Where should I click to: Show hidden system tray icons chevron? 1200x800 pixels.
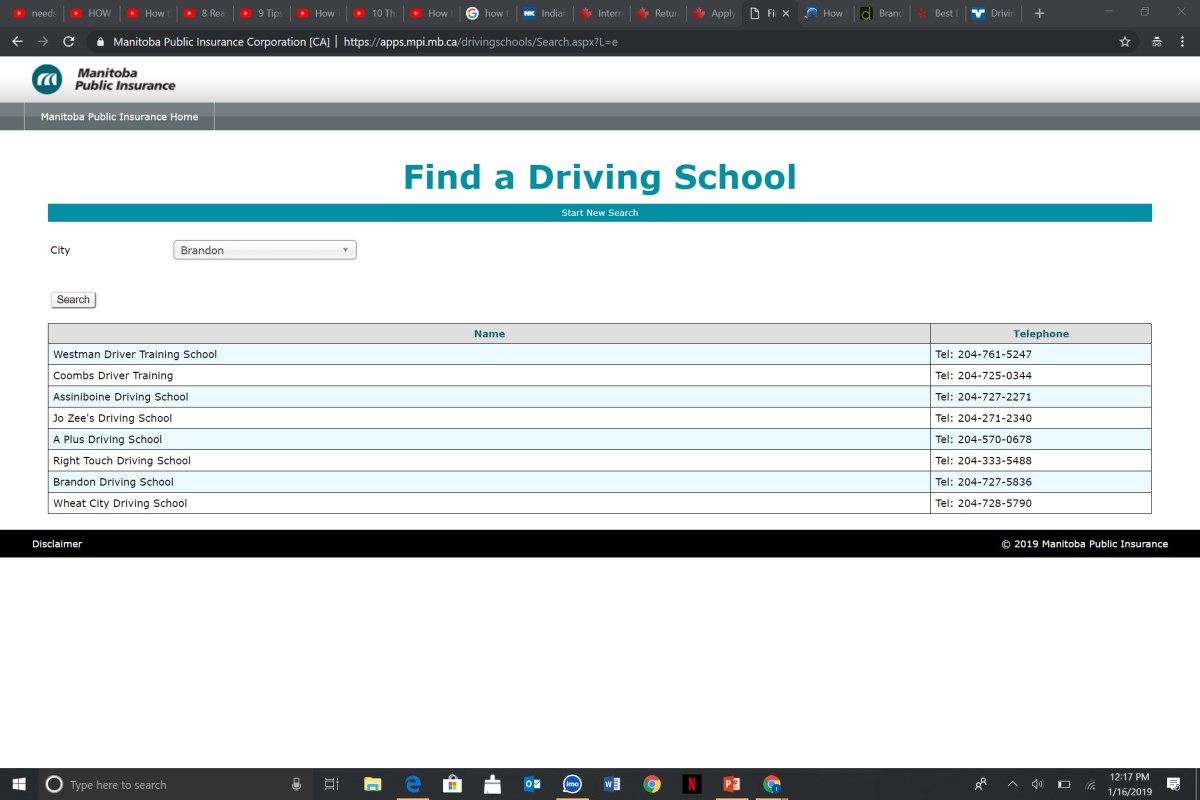tap(1012, 784)
